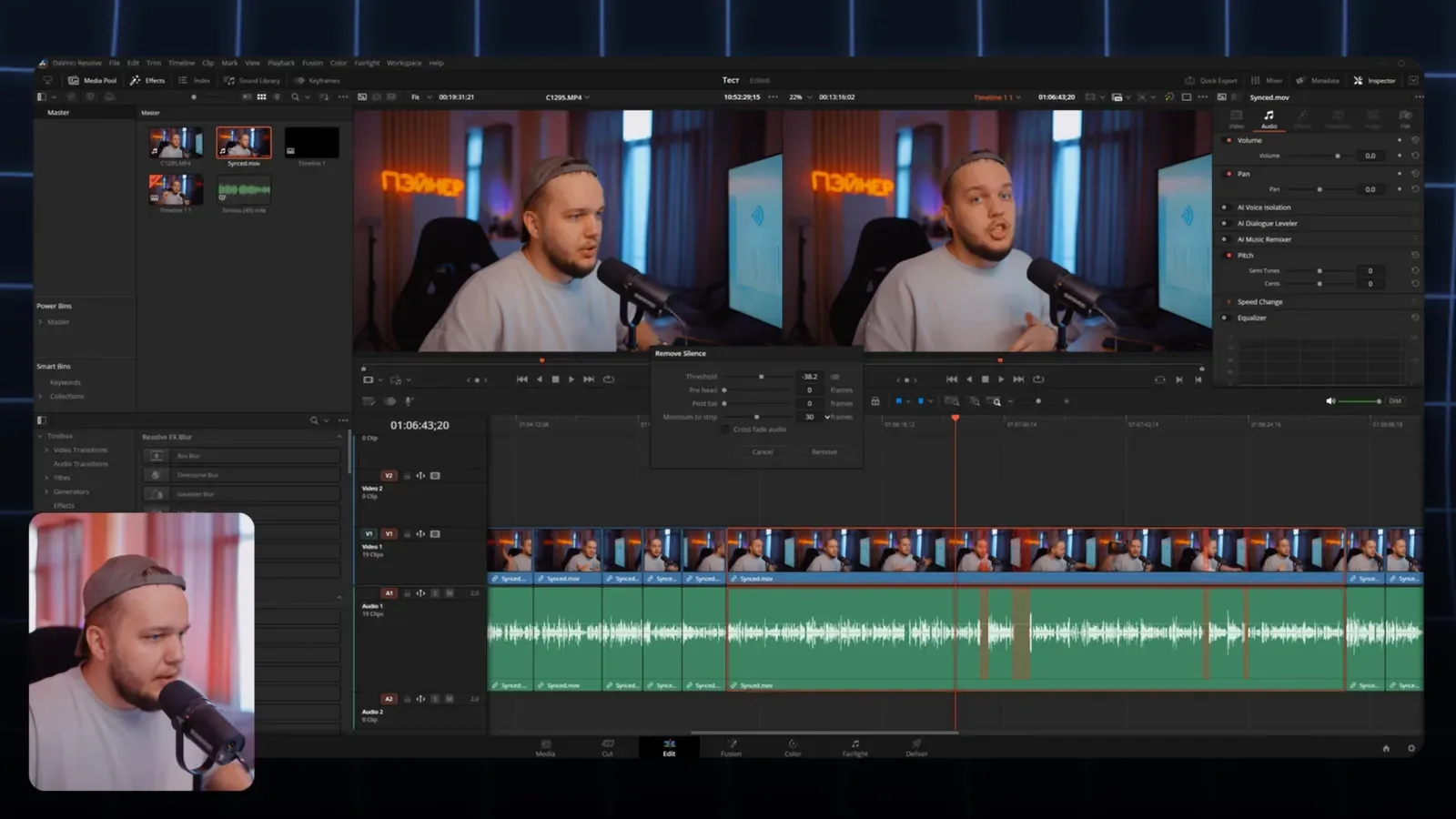The height and width of the screenshot is (819, 1456).
Task: Stop playback in the source viewer
Action: [555, 379]
